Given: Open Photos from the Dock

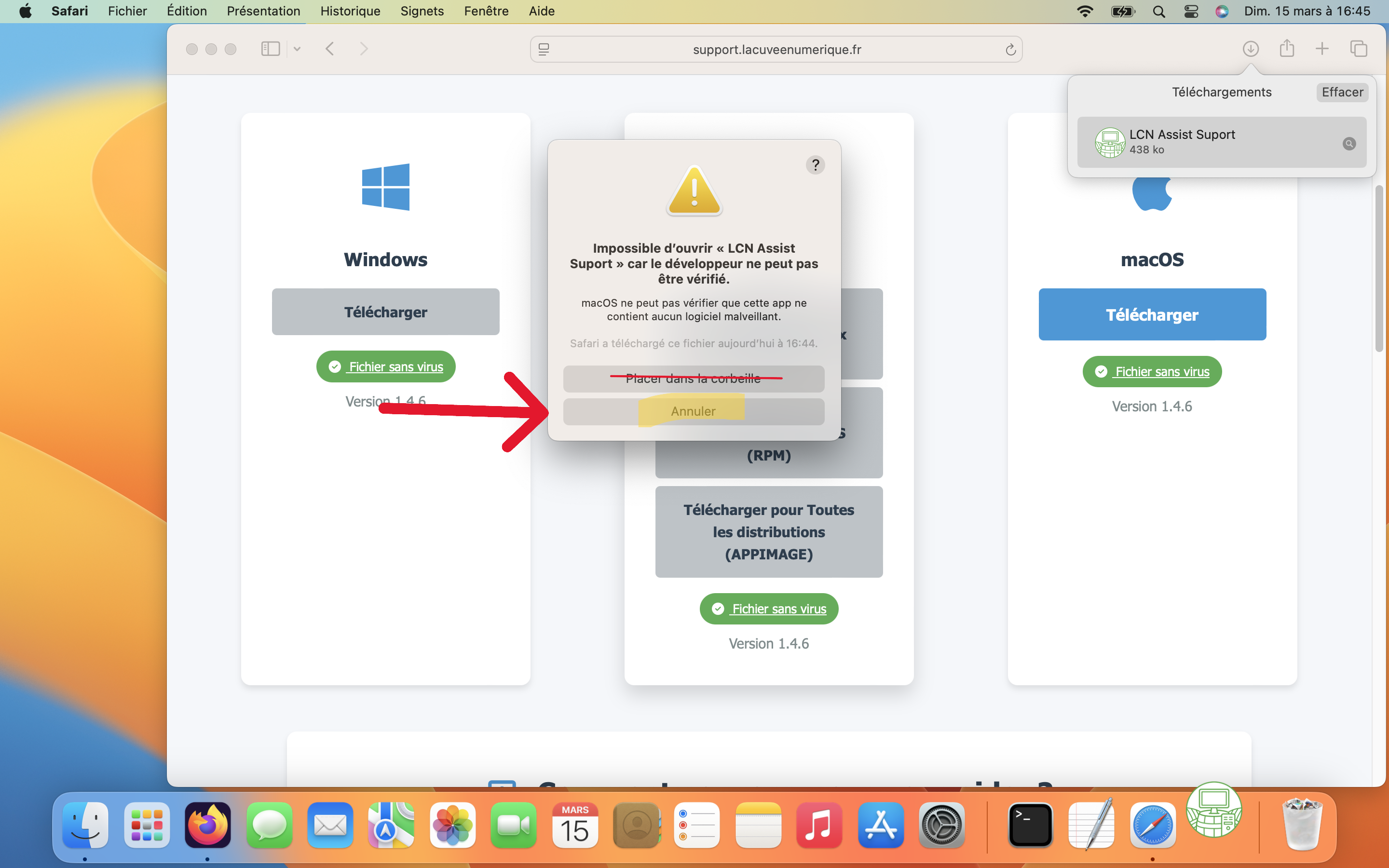Looking at the screenshot, I should [452, 826].
